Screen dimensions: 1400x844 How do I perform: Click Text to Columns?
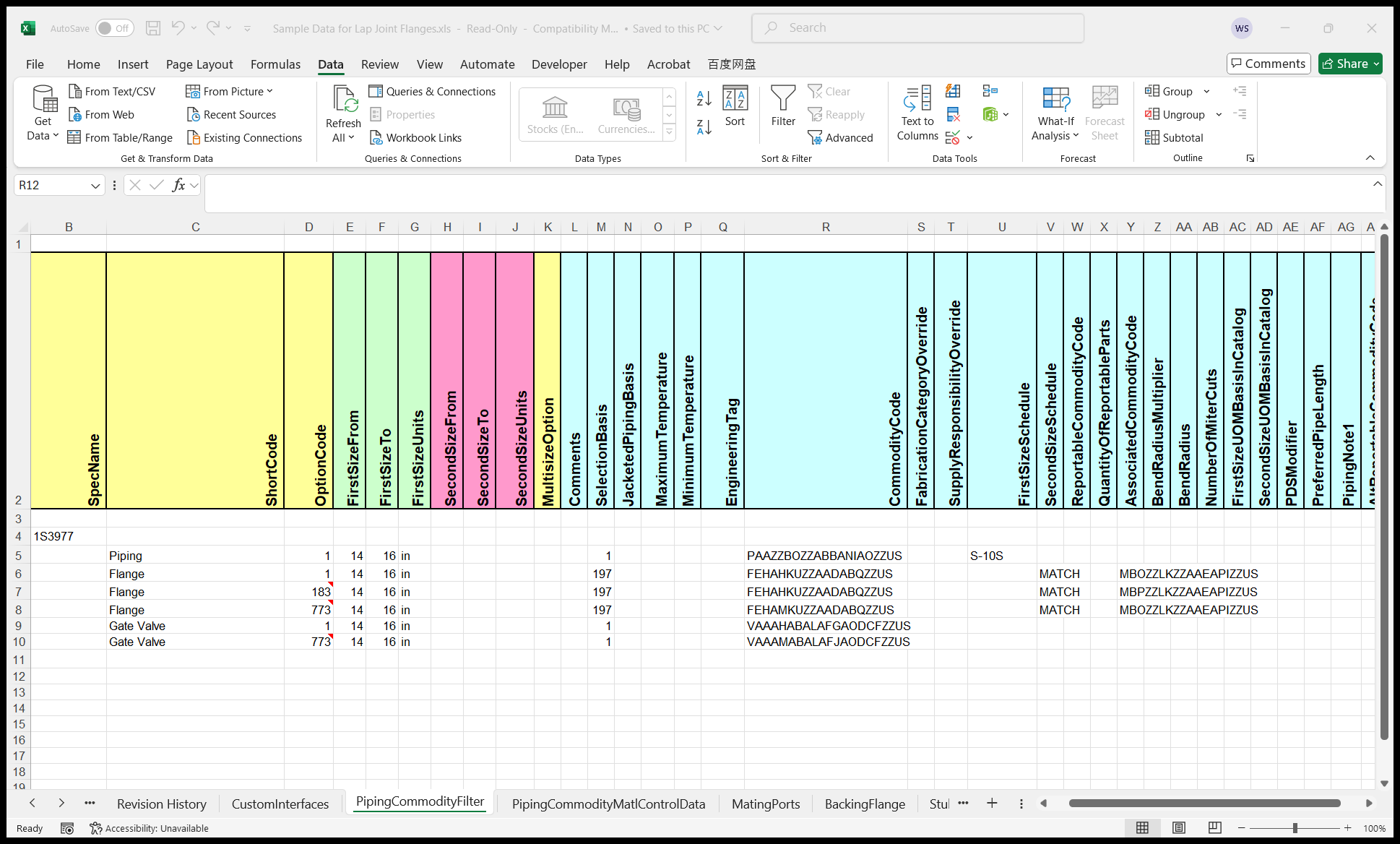(x=917, y=113)
